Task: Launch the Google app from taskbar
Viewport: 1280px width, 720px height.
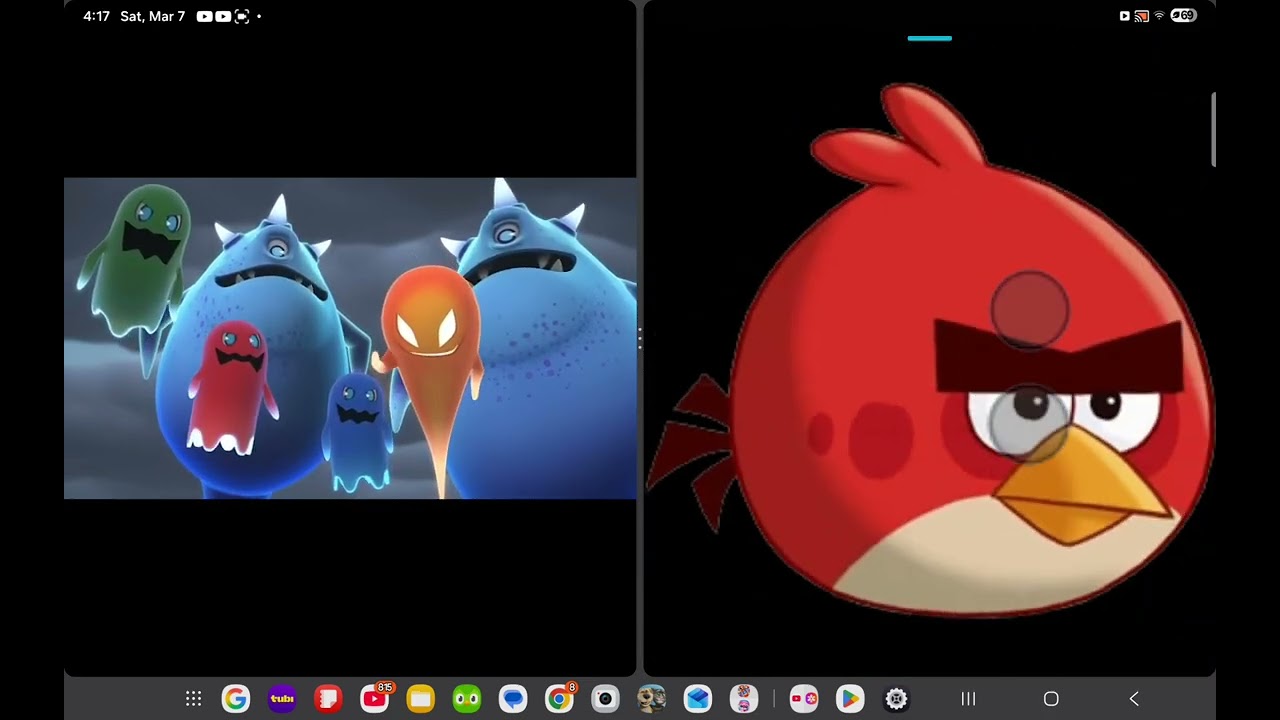Action: pyautogui.click(x=235, y=699)
